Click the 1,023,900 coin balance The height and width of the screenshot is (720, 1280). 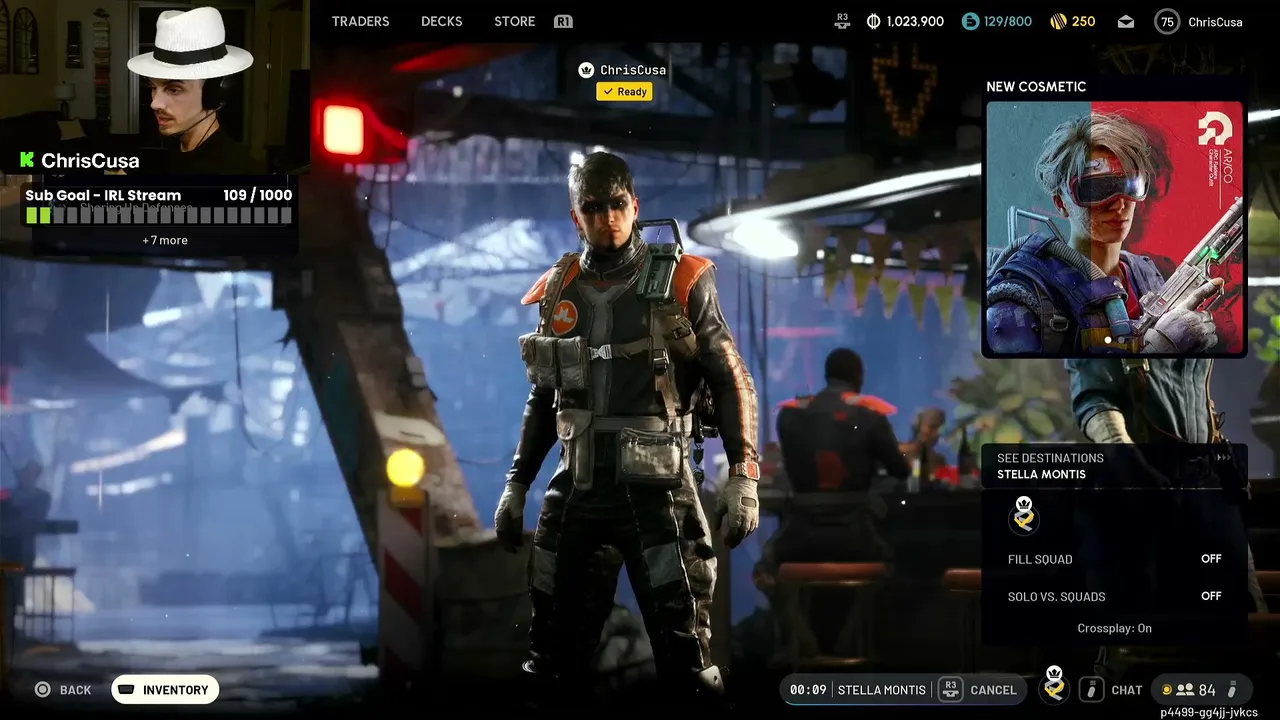[x=915, y=21]
